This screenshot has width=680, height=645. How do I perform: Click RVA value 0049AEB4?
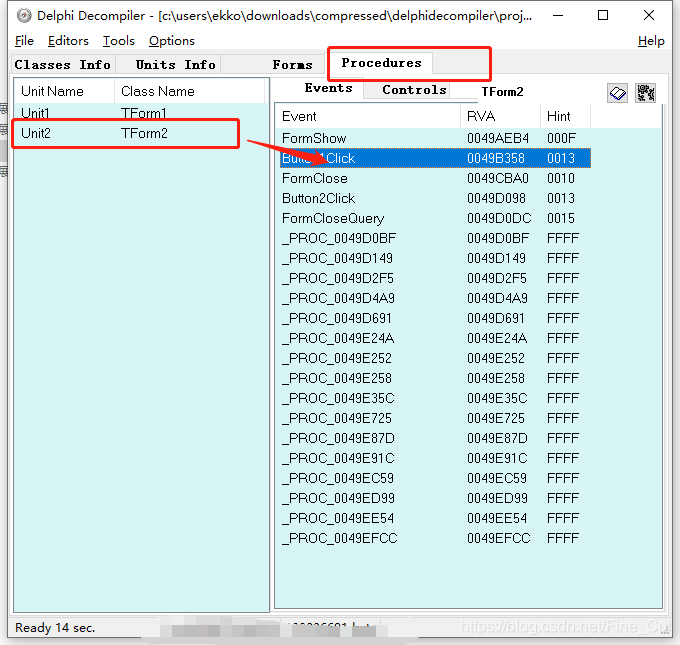[x=498, y=138]
